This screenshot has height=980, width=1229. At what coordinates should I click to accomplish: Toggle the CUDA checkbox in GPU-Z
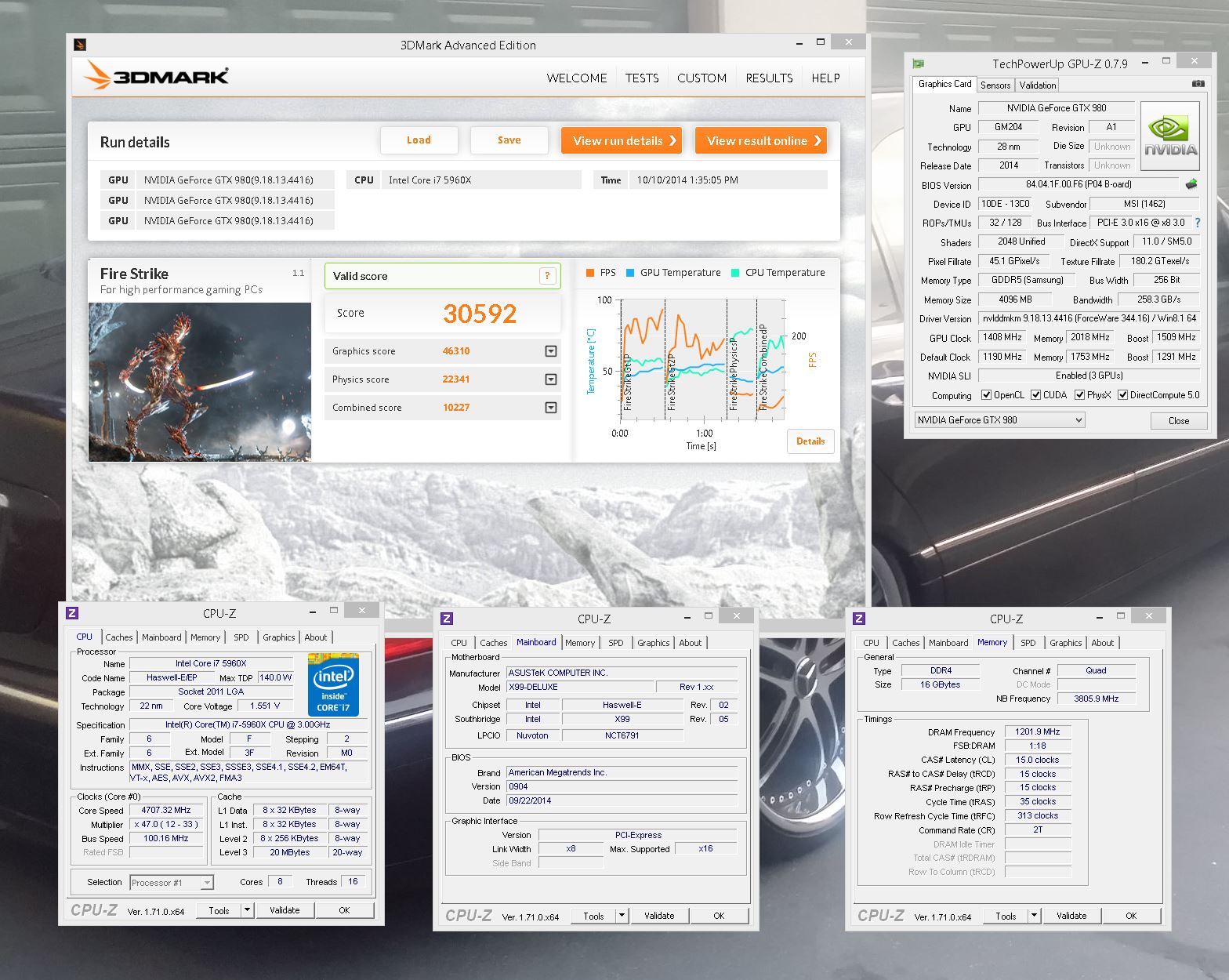(1035, 395)
